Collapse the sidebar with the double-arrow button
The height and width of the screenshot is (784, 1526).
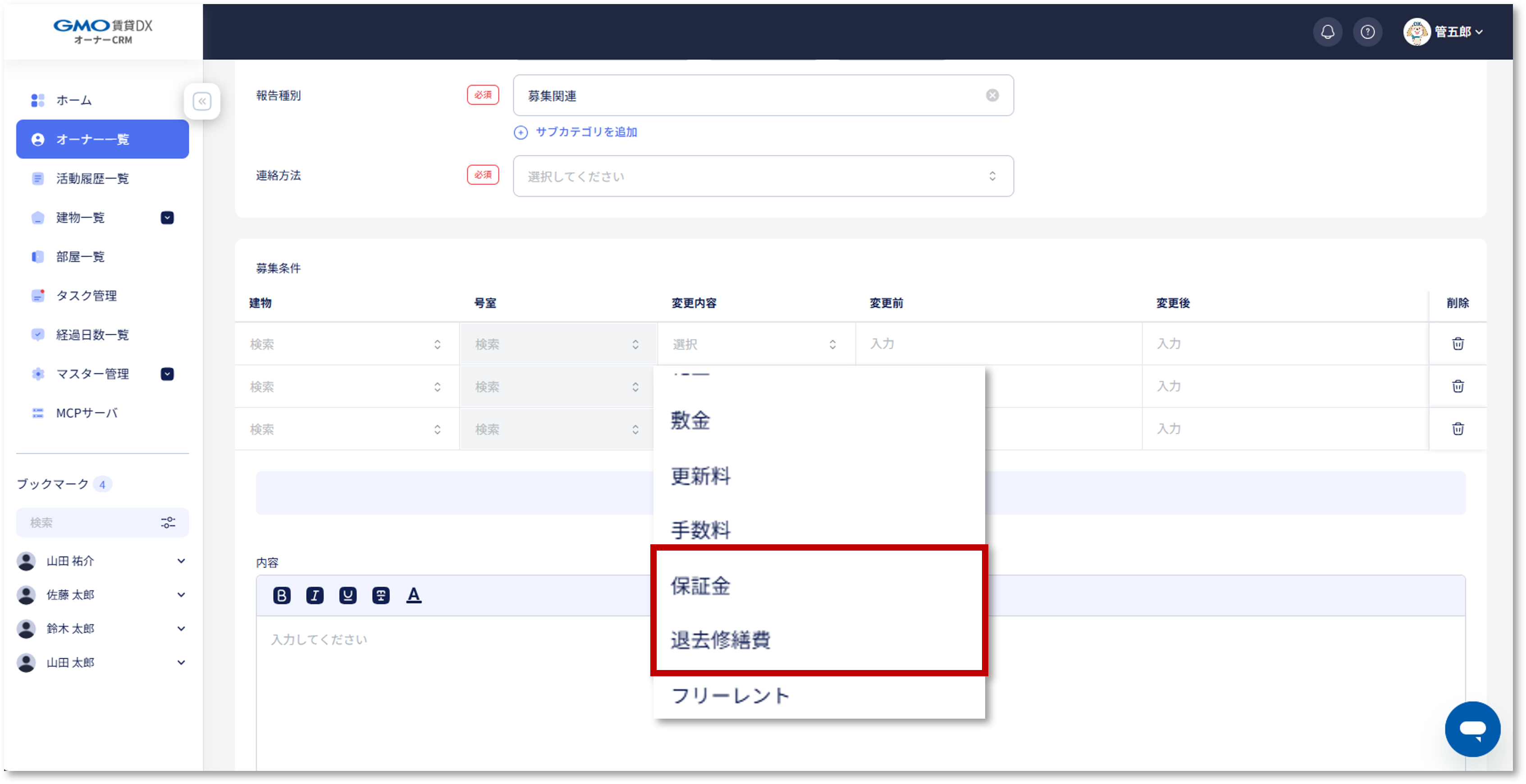tap(202, 101)
